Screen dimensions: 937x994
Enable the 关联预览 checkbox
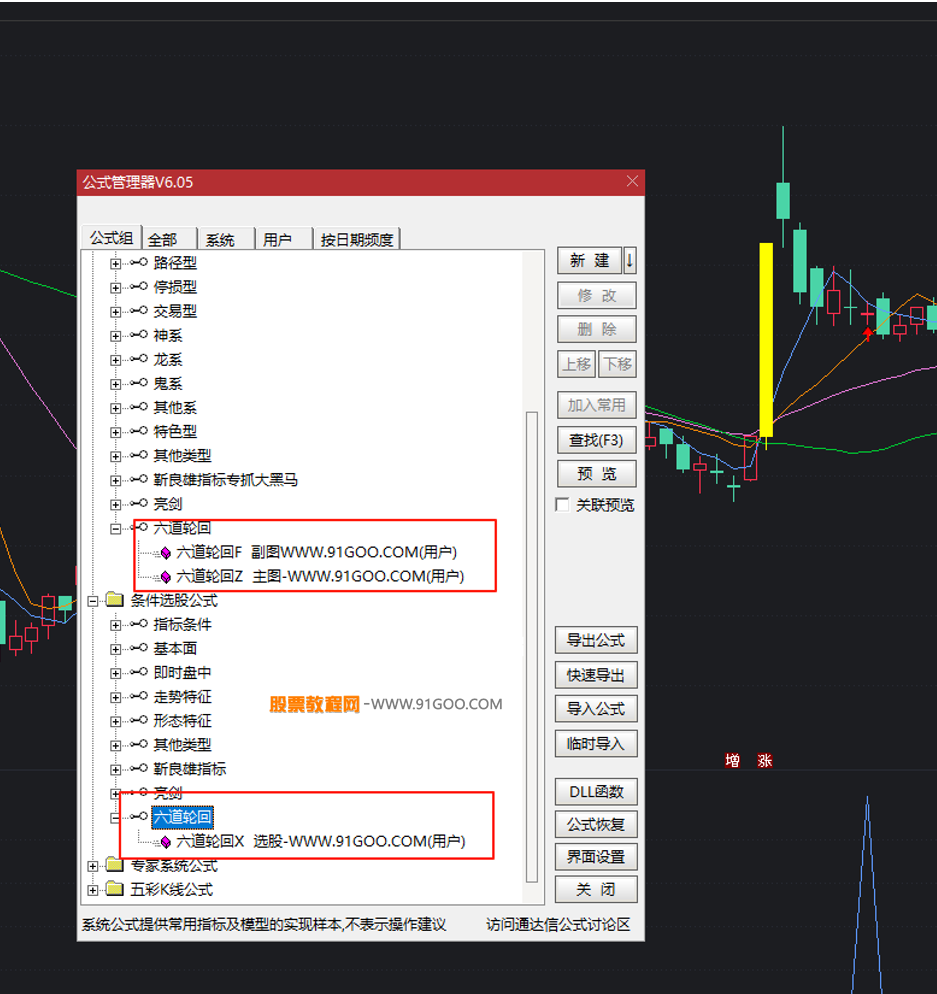tap(563, 505)
